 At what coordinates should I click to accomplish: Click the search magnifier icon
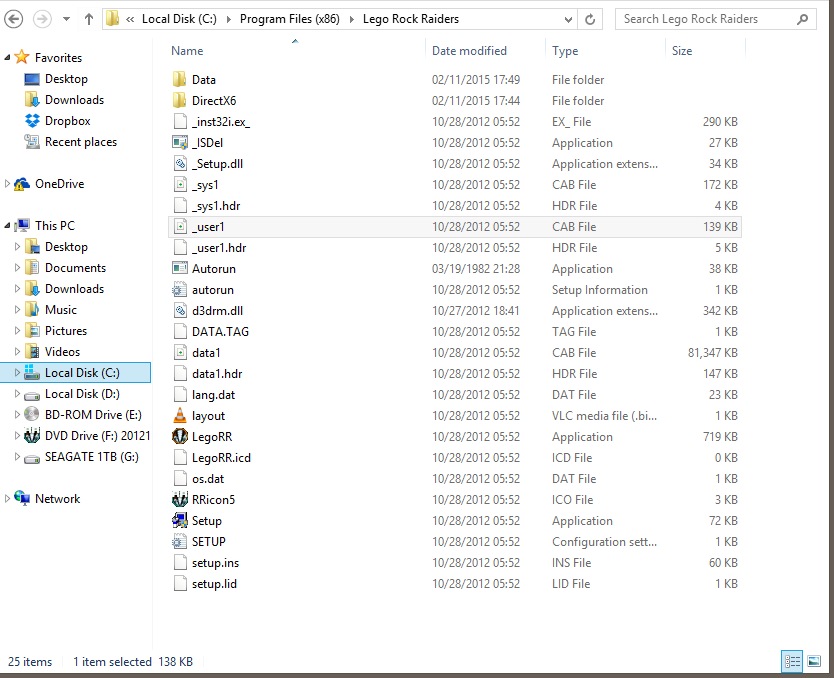tap(803, 20)
